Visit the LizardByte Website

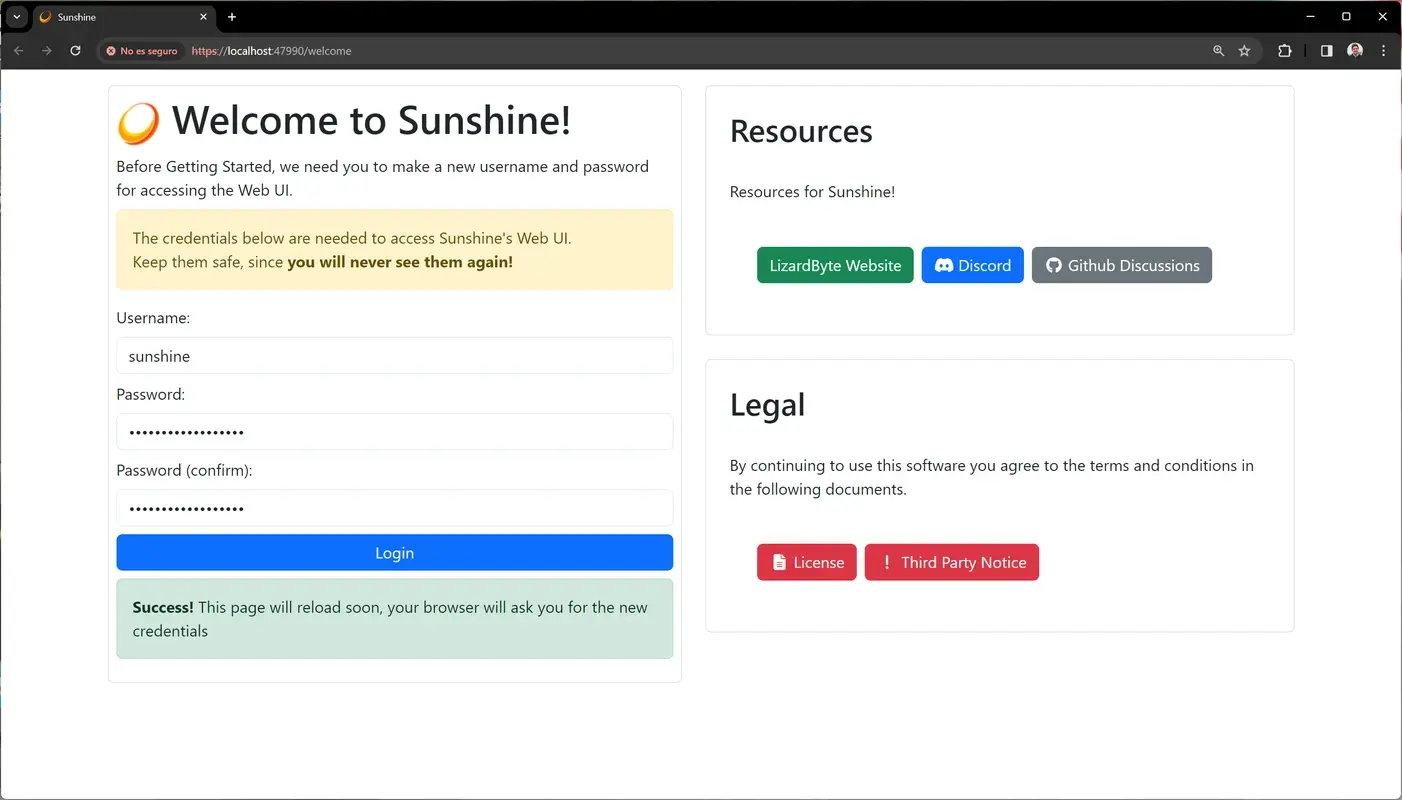point(834,265)
